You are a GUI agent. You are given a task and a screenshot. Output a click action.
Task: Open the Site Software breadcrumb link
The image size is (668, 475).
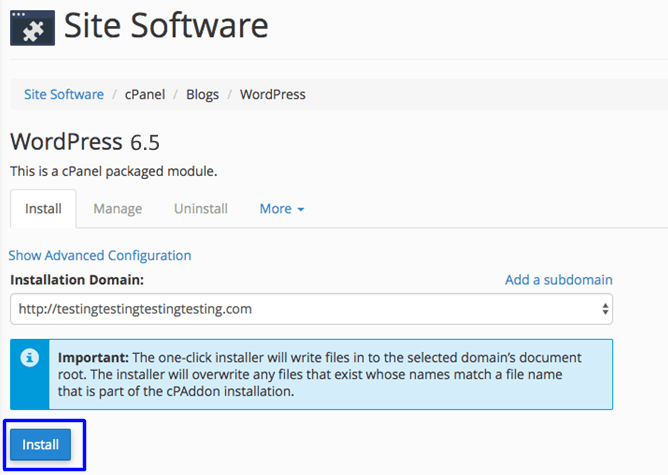(64, 94)
